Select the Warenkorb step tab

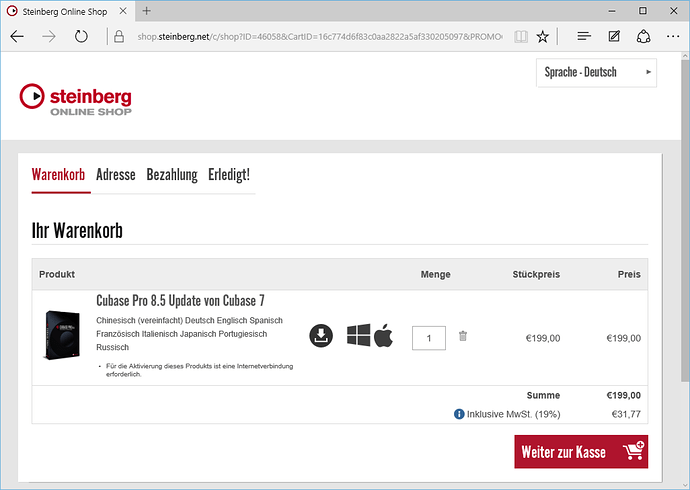tap(58, 175)
